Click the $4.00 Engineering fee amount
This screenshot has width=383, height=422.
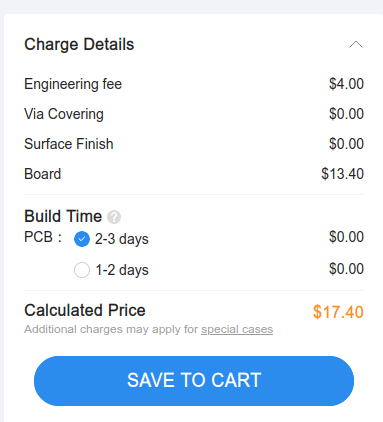pyautogui.click(x=346, y=84)
